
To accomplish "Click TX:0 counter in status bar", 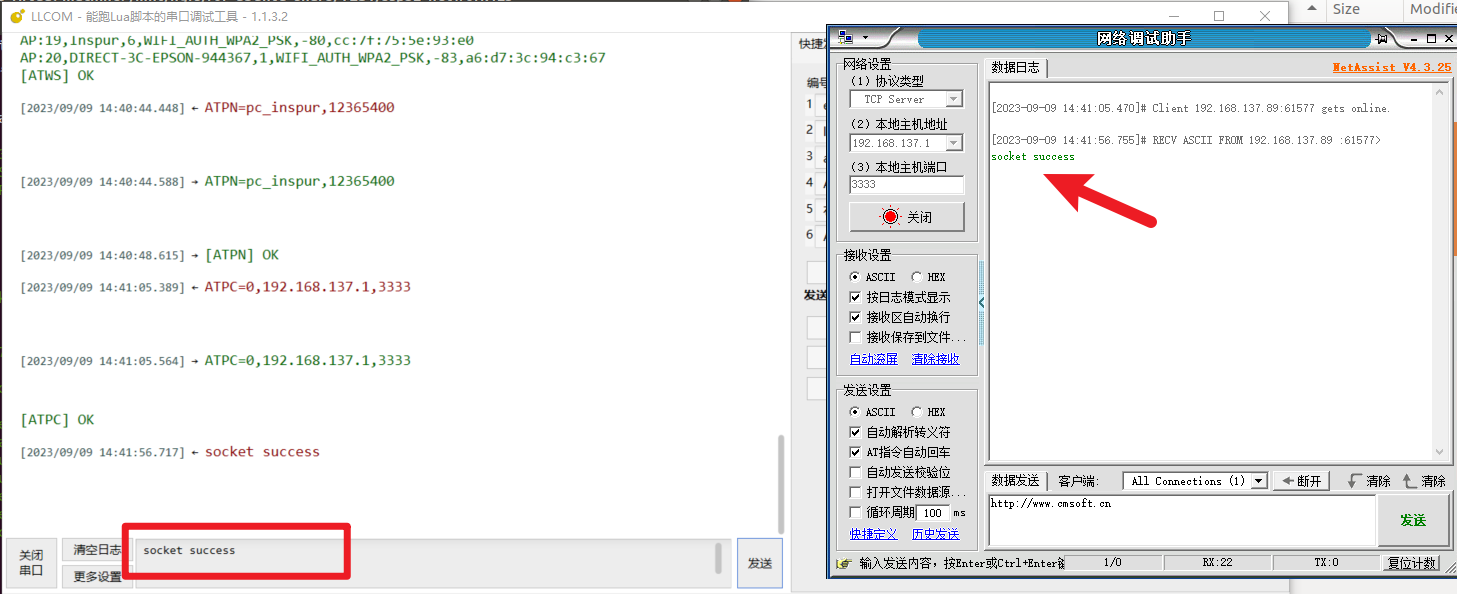I will pyautogui.click(x=1326, y=563).
